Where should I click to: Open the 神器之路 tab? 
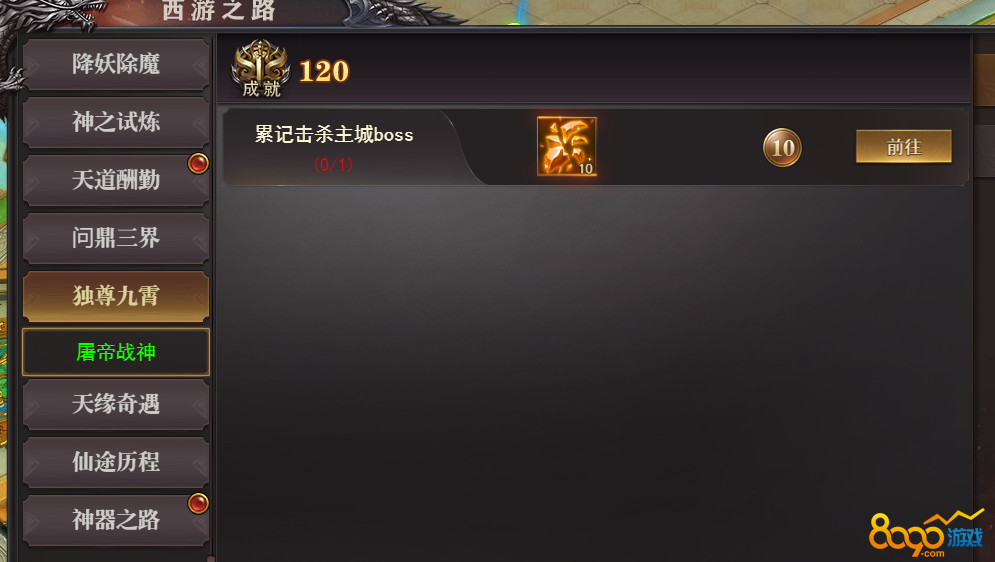[116, 520]
